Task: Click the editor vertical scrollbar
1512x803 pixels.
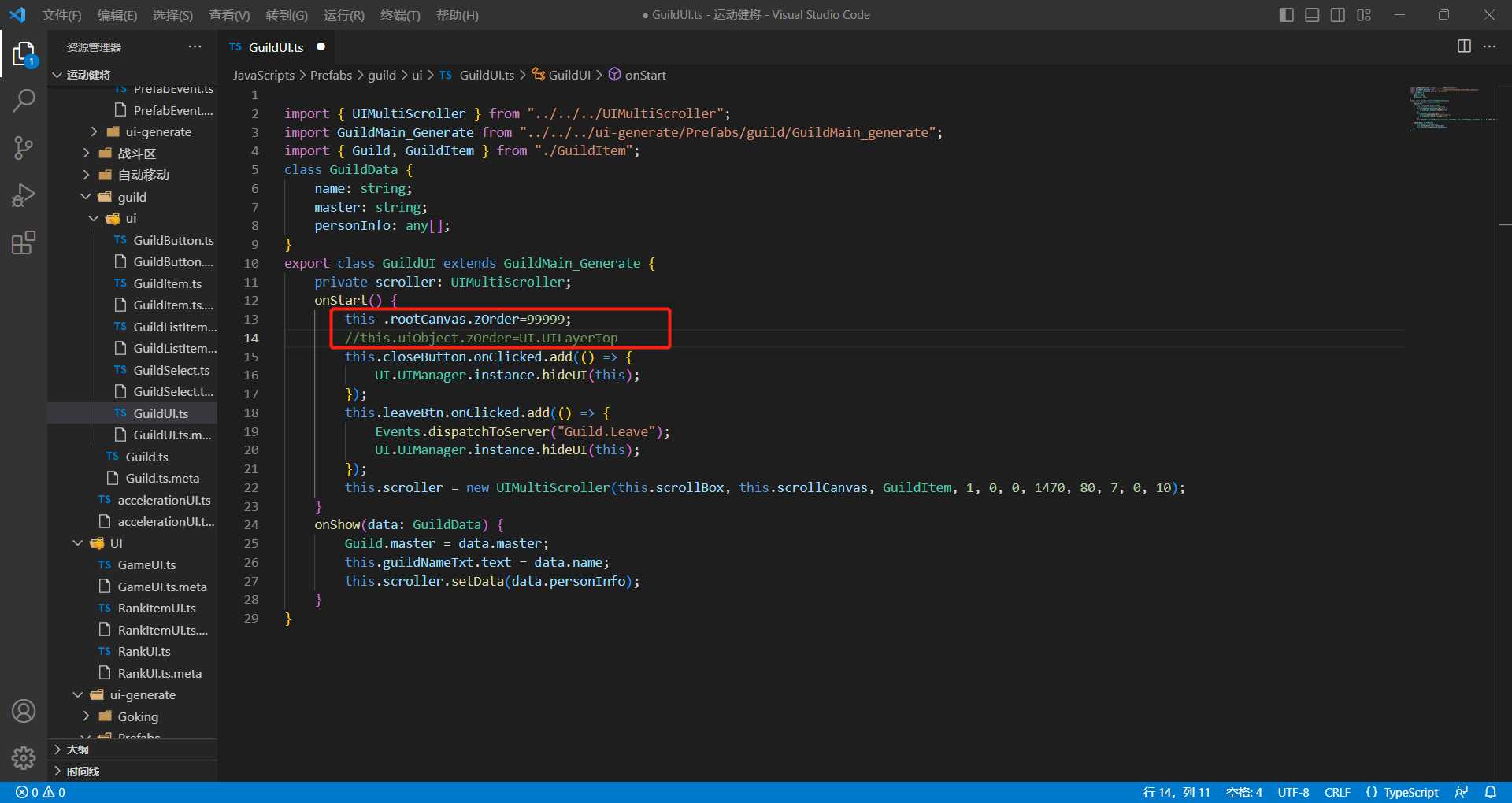Action: coord(1505,433)
